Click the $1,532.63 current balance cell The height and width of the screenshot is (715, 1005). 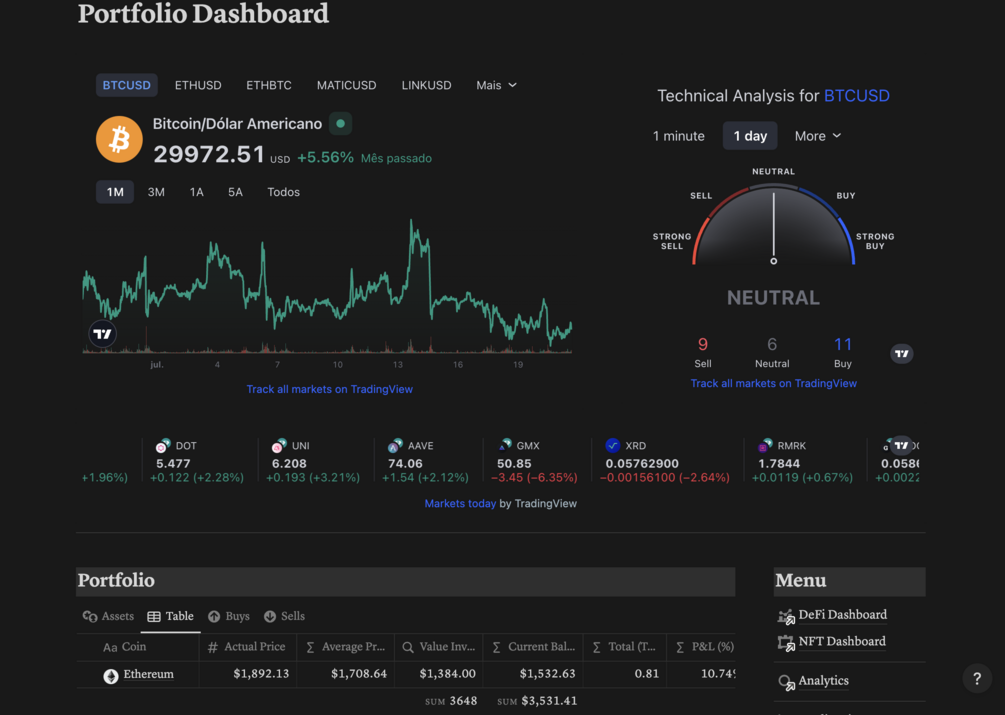point(533,675)
